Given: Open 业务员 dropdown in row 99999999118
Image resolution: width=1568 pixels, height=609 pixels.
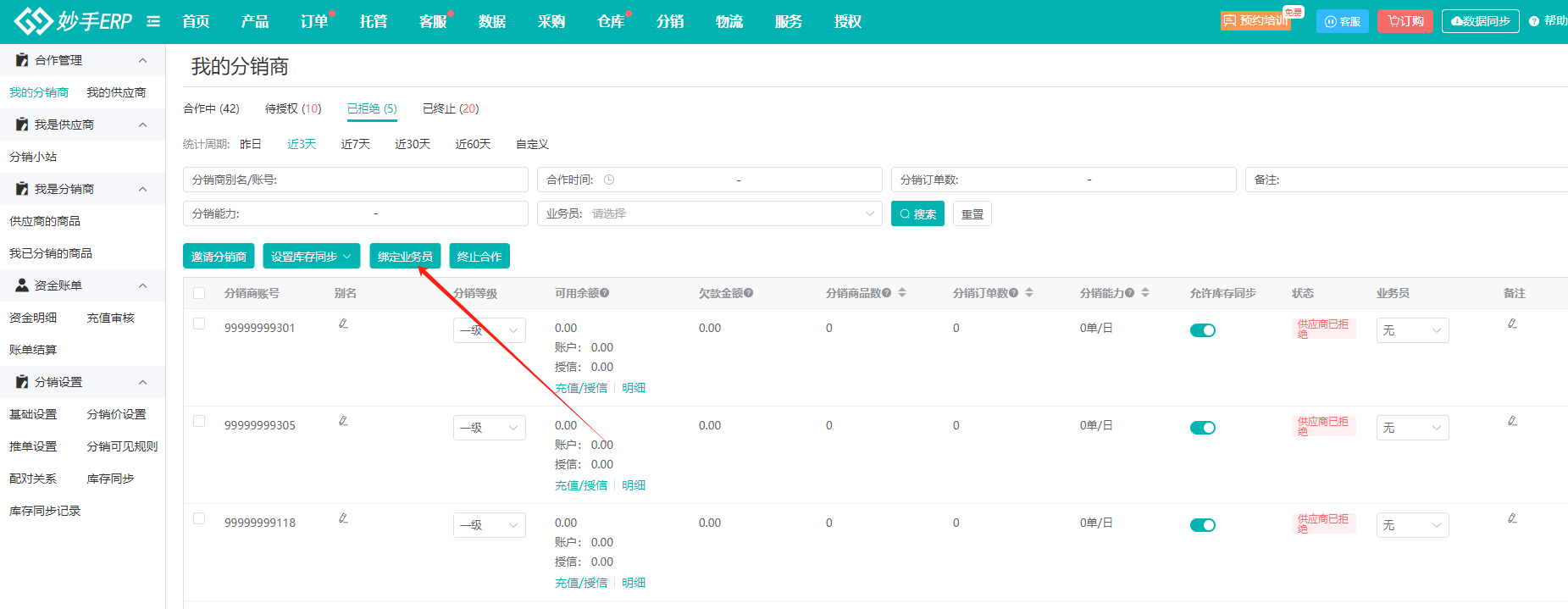Looking at the screenshot, I should (x=1413, y=525).
